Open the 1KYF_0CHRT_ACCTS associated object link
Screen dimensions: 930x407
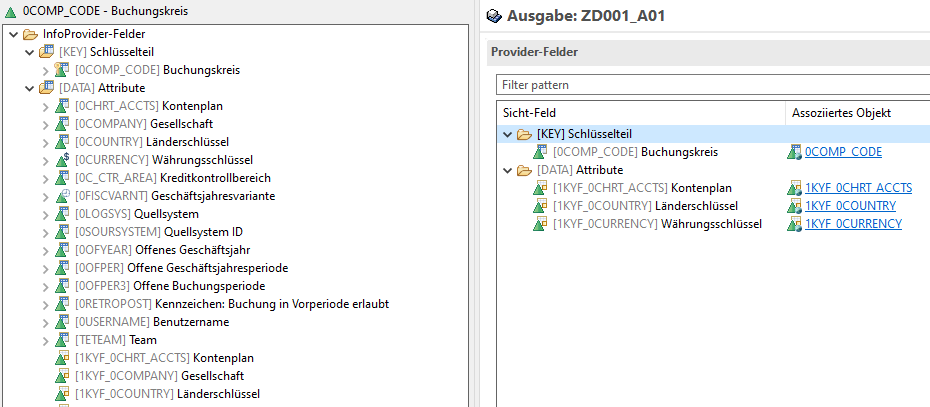858,189
